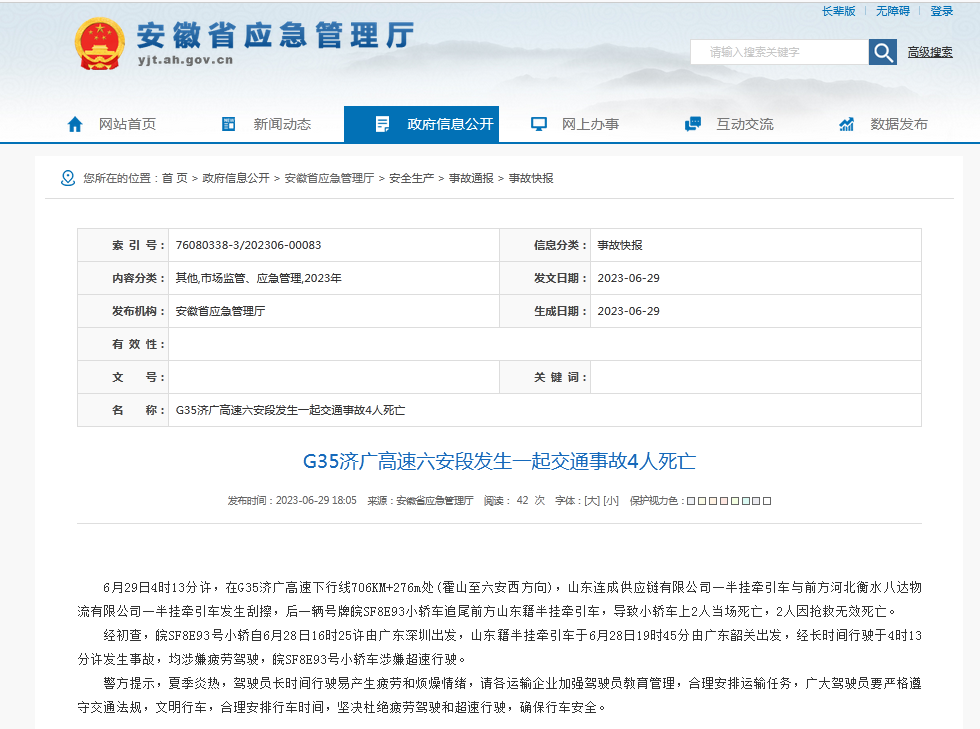Viewport: 980px width, 729px height.
Task: Click the chart icon beside 数据发布
Action: 847,124
